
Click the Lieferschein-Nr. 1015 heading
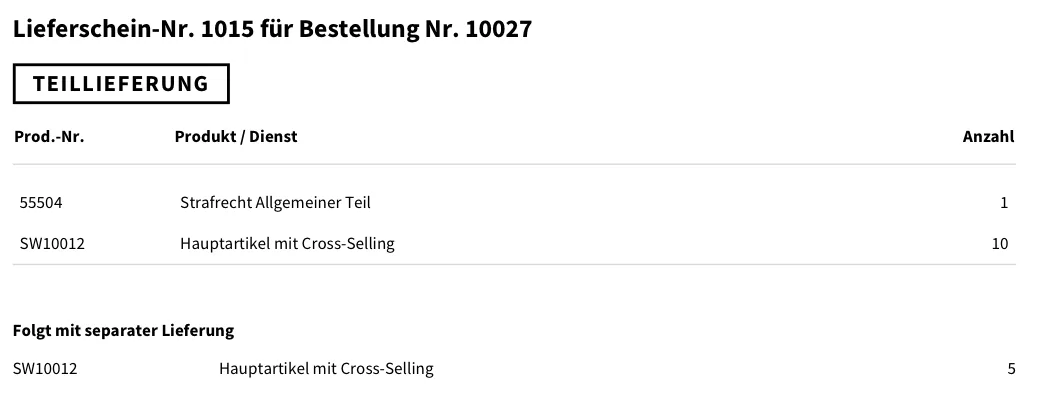(x=273, y=29)
